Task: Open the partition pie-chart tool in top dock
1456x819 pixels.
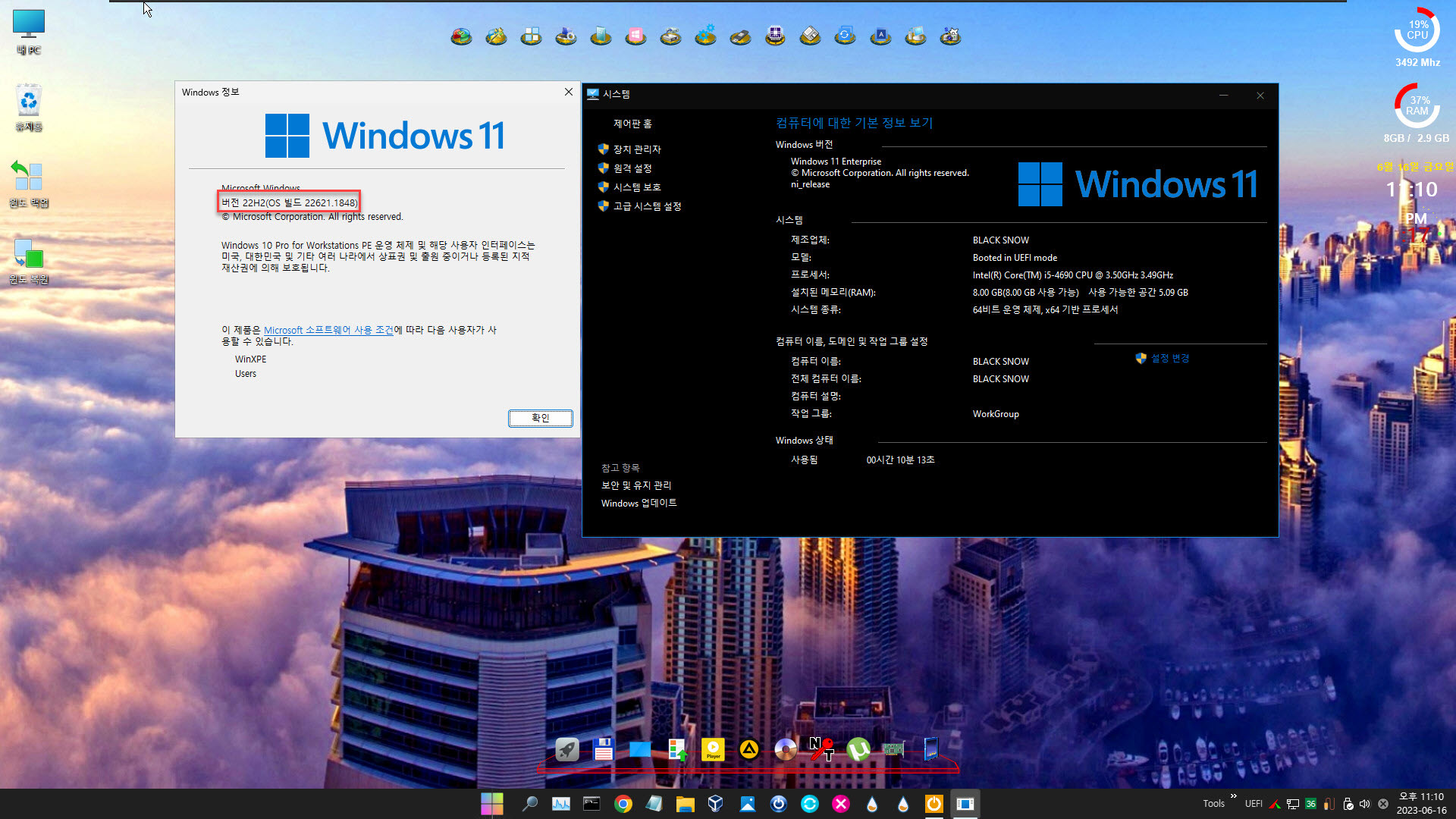Action: point(461,36)
